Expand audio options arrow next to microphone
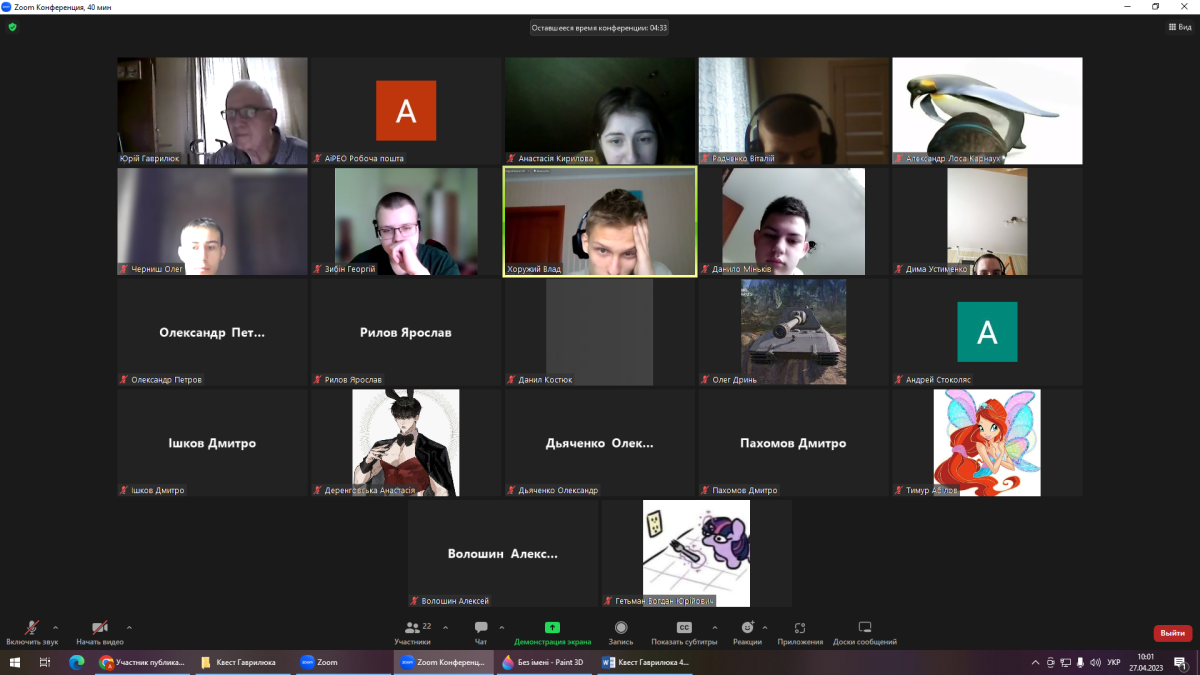This screenshot has width=1200, height=675. click(55, 628)
